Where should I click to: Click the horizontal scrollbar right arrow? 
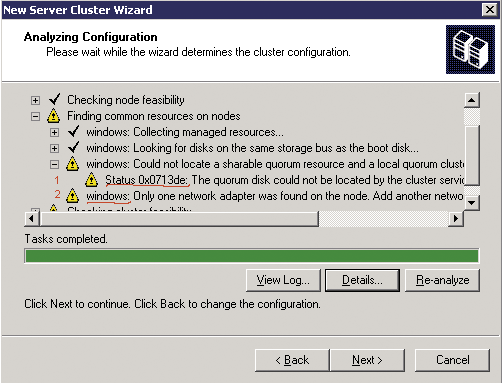pos(456,219)
